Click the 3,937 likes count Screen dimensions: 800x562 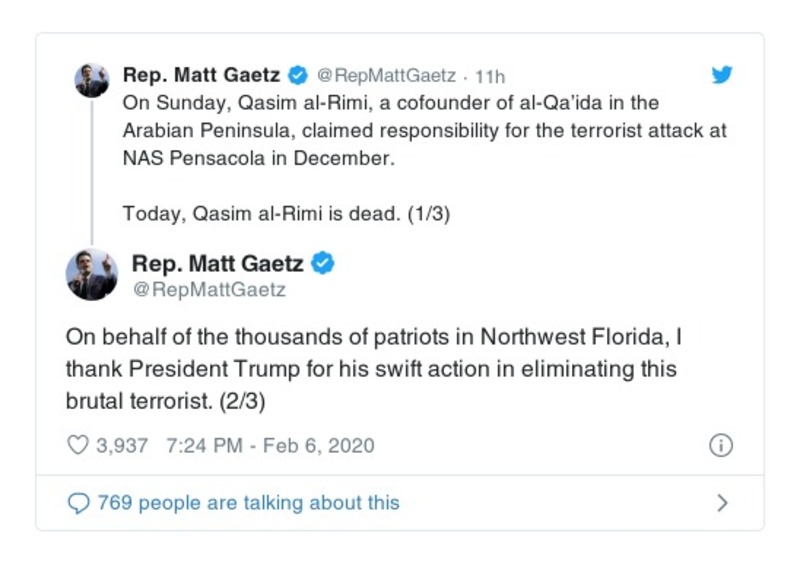click(x=121, y=445)
